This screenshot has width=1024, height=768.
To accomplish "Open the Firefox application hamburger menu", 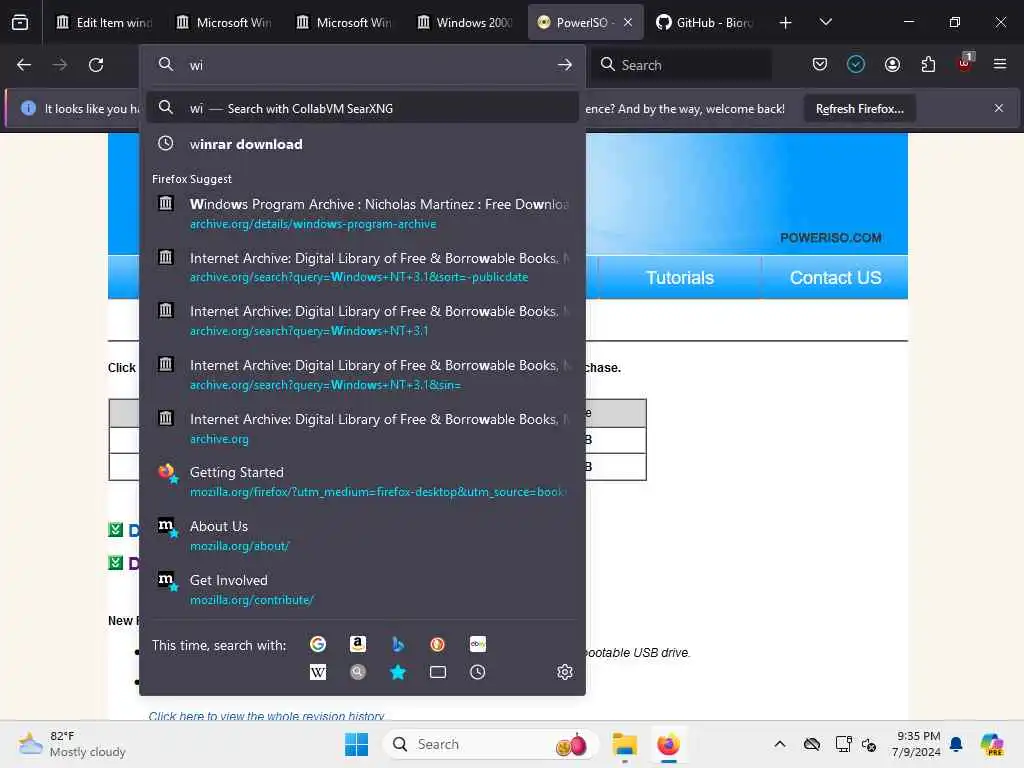I will (1000, 64).
